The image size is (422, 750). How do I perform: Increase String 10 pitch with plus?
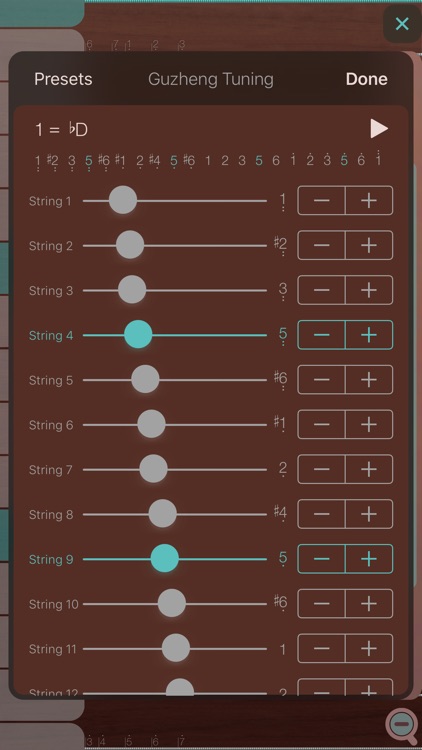click(x=369, y=604)
